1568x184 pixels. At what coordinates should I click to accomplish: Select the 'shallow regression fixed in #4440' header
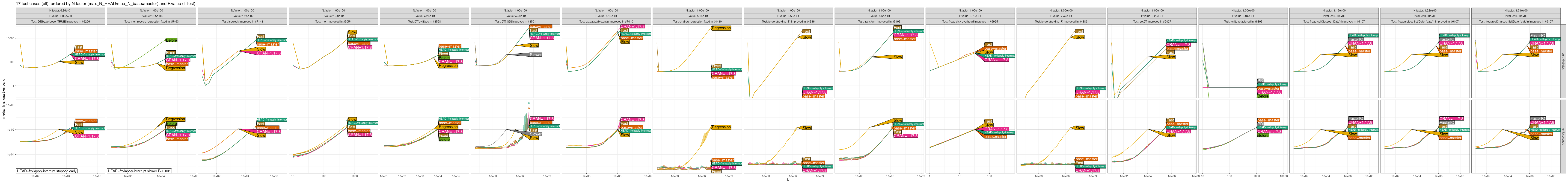(697, 21)
